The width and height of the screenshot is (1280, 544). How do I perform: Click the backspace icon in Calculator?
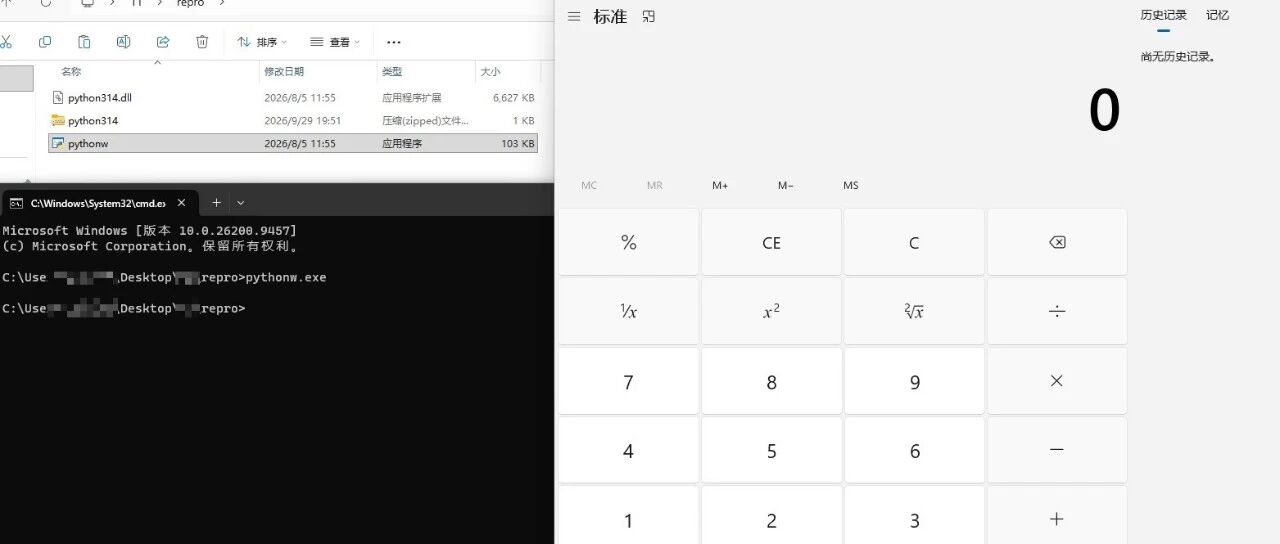1057,242
